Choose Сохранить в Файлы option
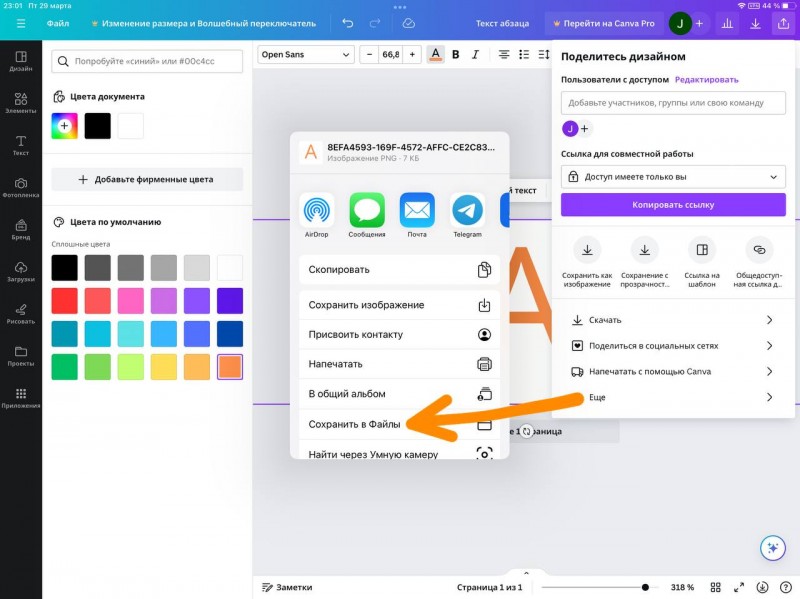 click(399, 424)
